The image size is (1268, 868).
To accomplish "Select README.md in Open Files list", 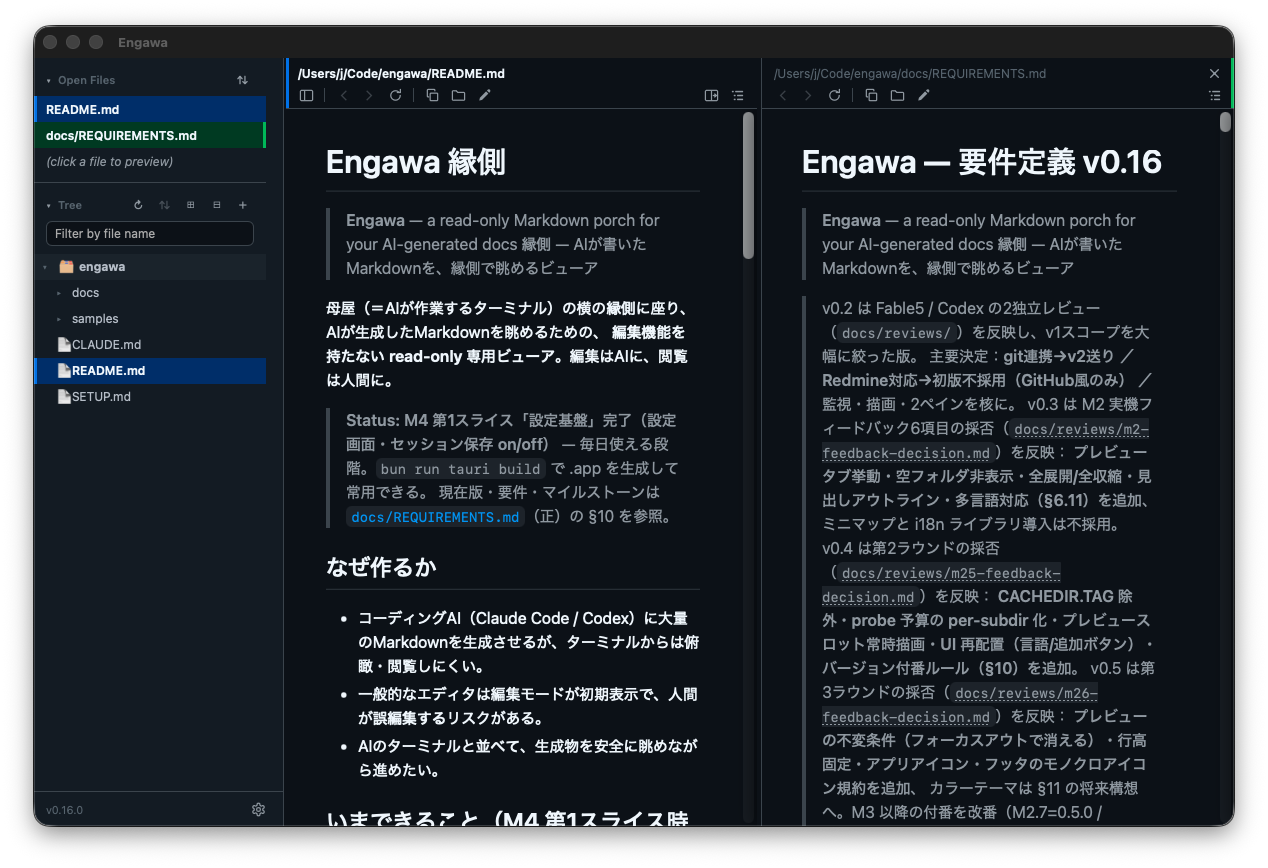I will coord(150,110).
